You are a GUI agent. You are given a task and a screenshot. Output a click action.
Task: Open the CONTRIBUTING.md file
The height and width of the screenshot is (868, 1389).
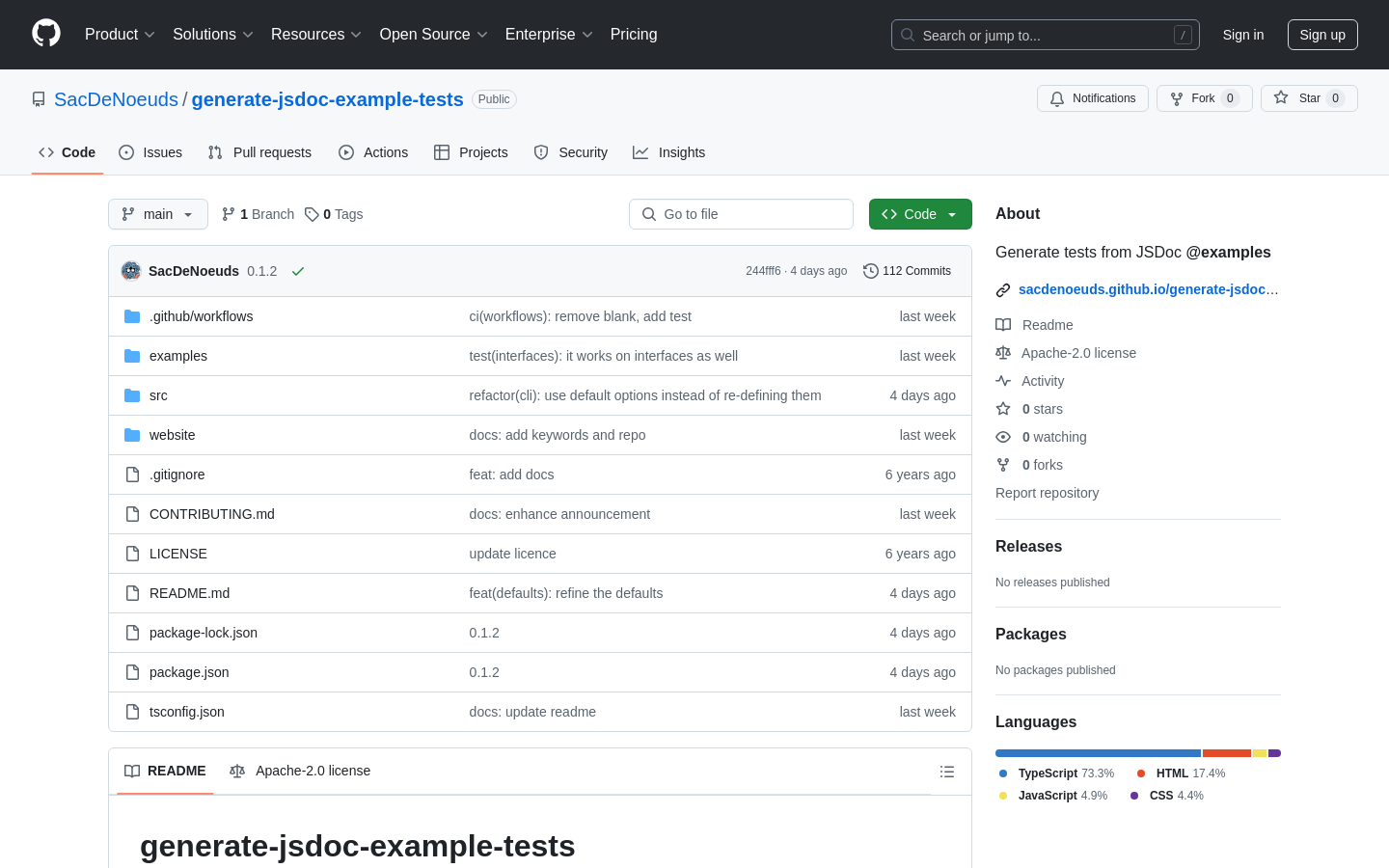pyautogui.click(x=212, y=514)
